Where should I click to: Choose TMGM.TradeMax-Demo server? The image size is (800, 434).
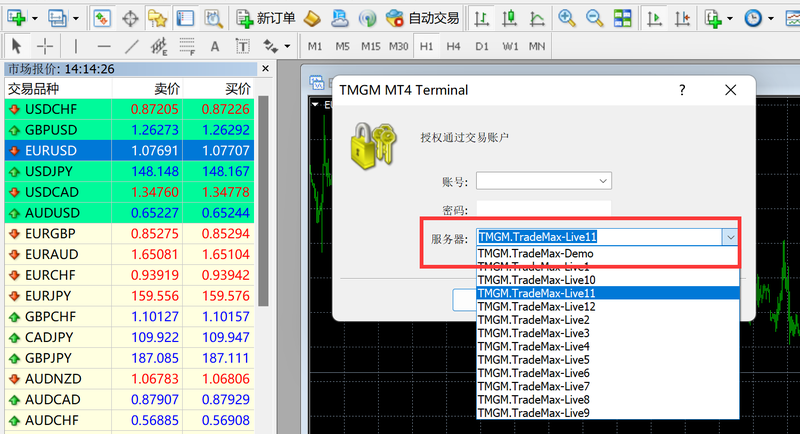click(x=608, y=253)
